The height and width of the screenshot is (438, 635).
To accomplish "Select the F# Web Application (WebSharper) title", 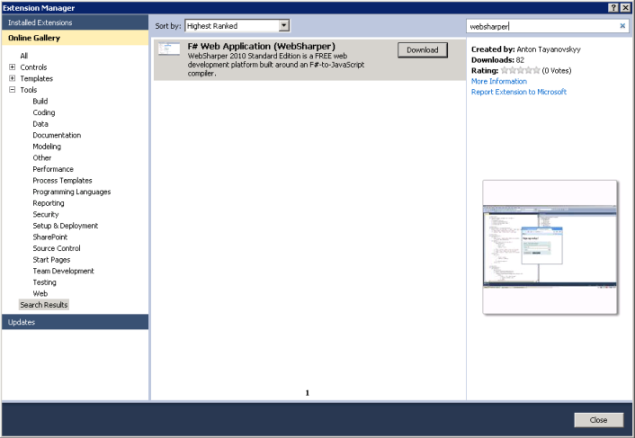I will [261, 46].
